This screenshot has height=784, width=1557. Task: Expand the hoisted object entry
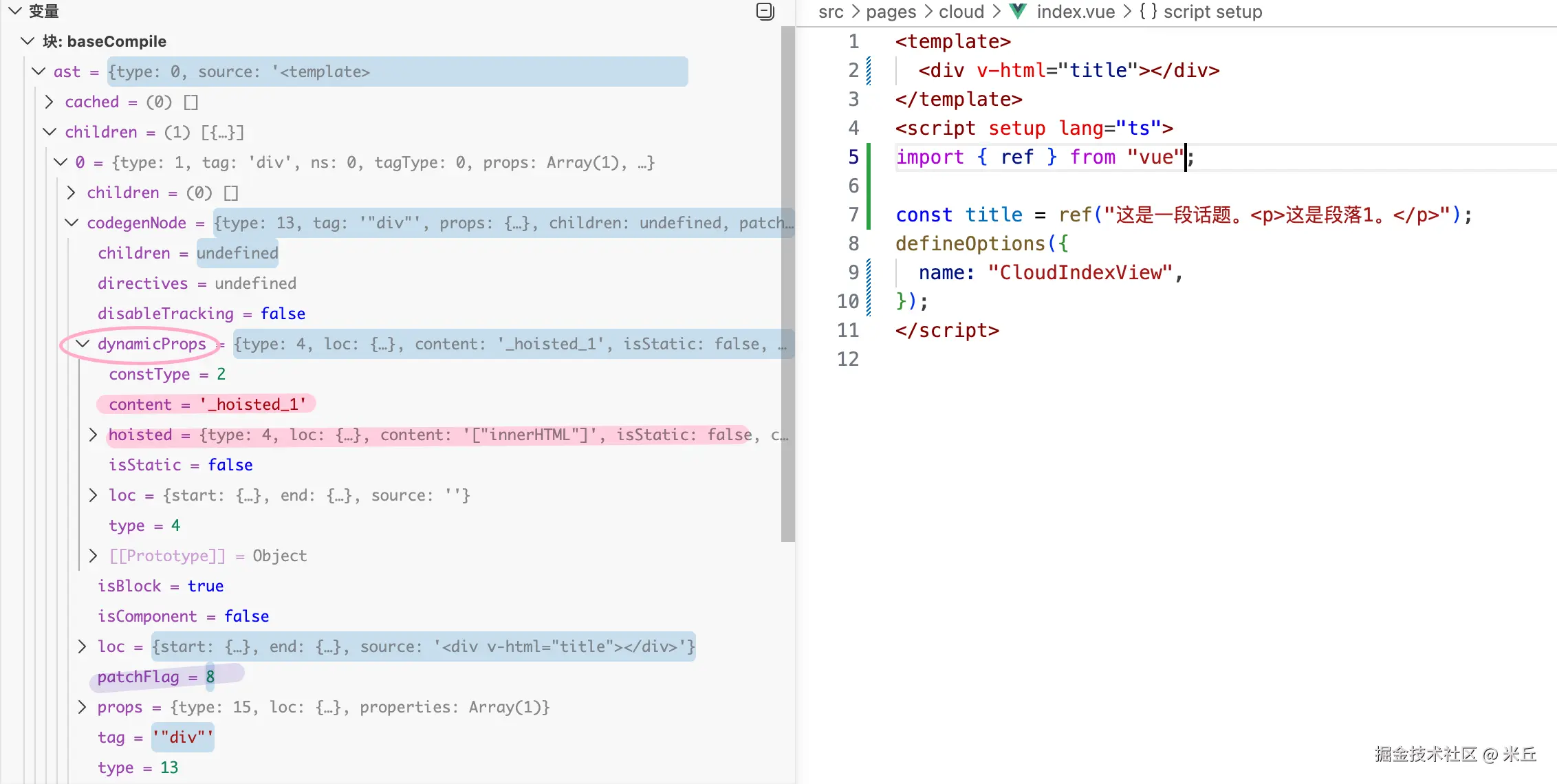click(94, 435)
